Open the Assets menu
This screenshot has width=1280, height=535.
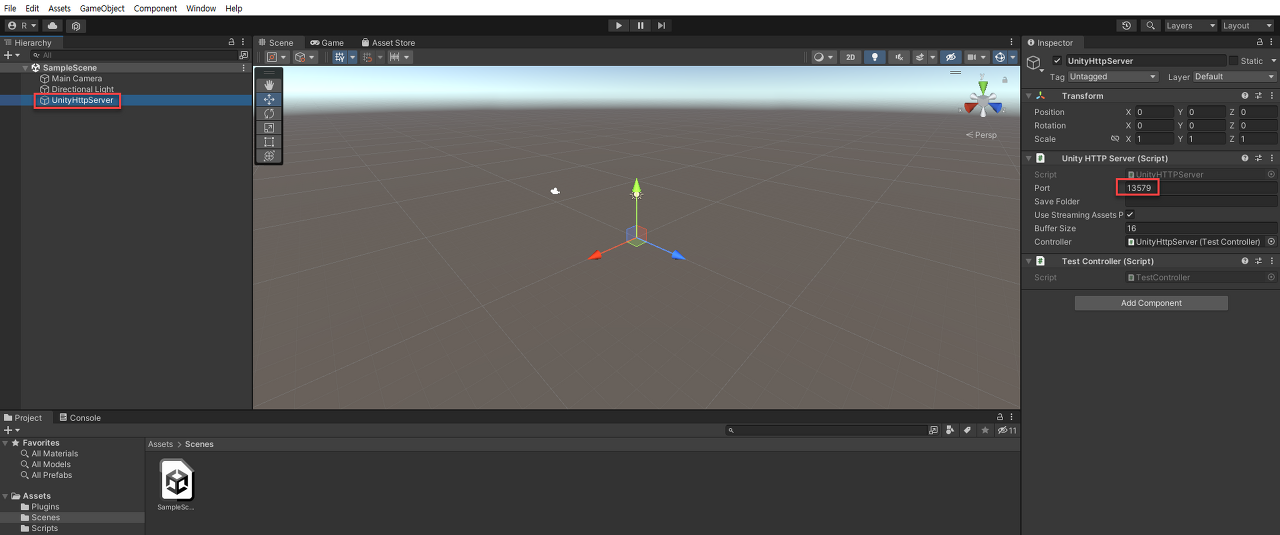[59, 8]
